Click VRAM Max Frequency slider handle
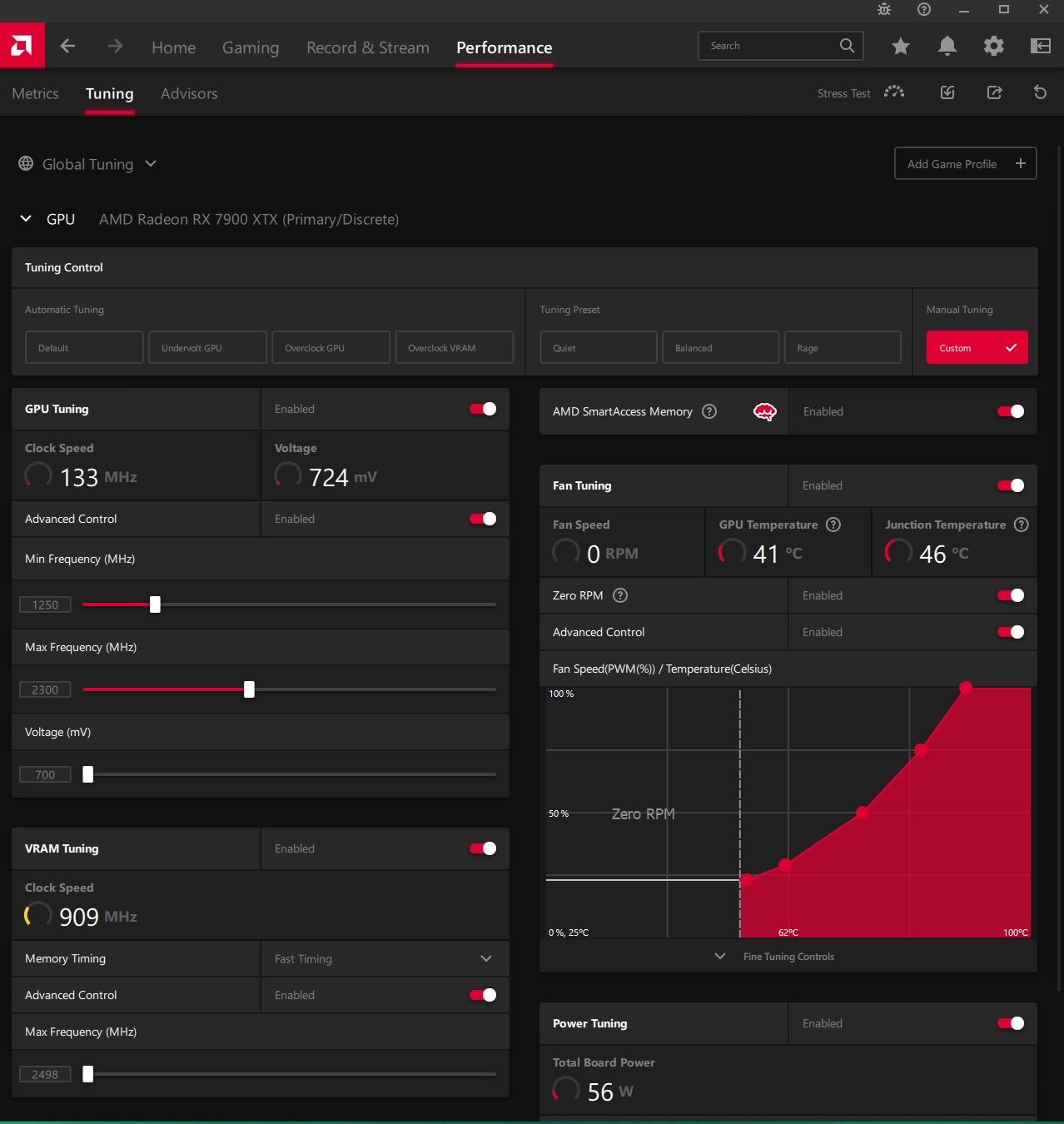1064x1124 pixels. click(88, 1074)
